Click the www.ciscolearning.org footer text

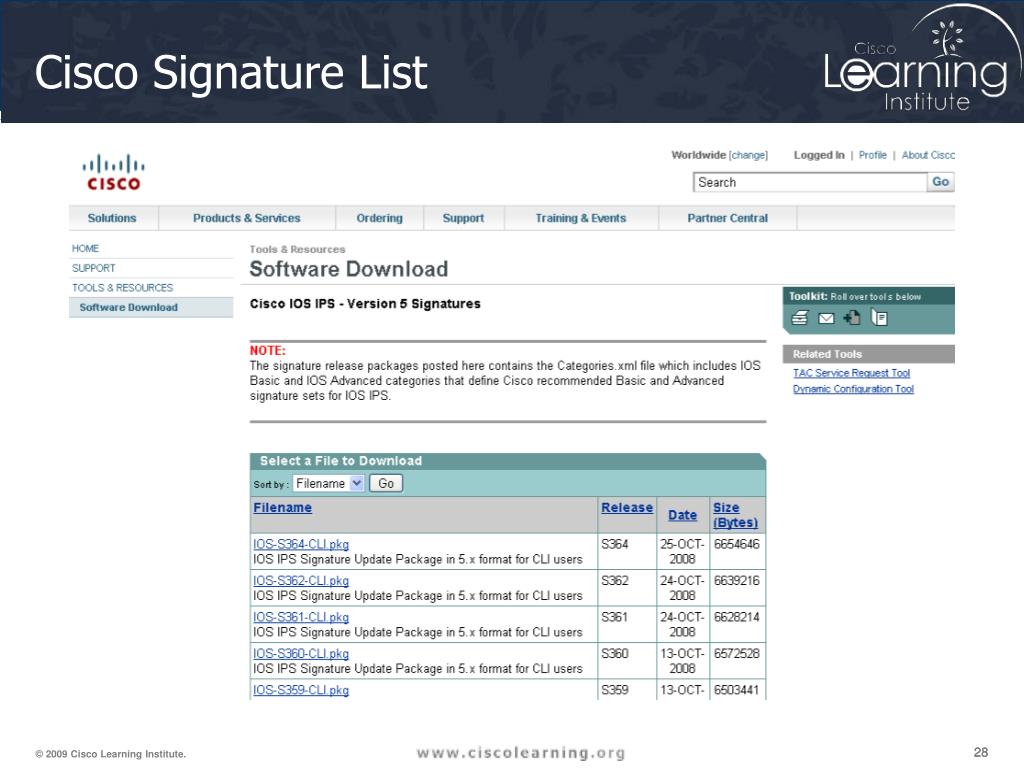(x=521, y=753)
